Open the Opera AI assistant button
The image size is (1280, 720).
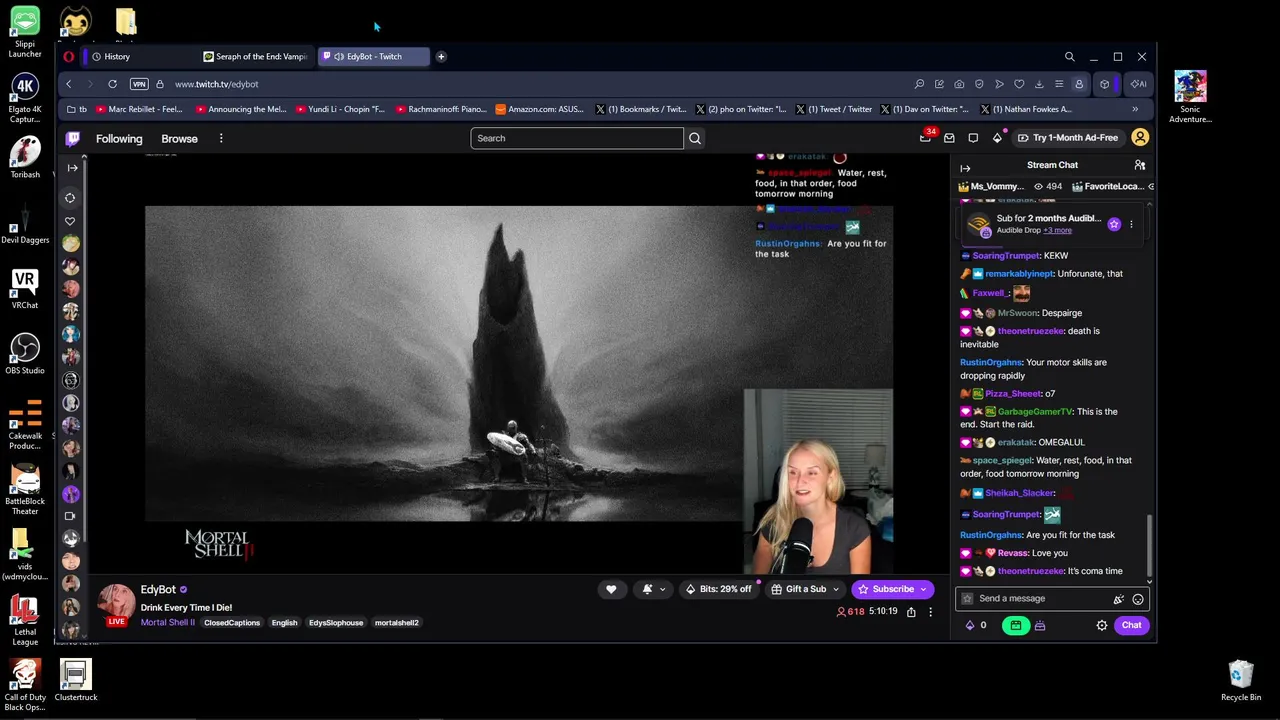pyautogui.click(x=1138, y=84)
